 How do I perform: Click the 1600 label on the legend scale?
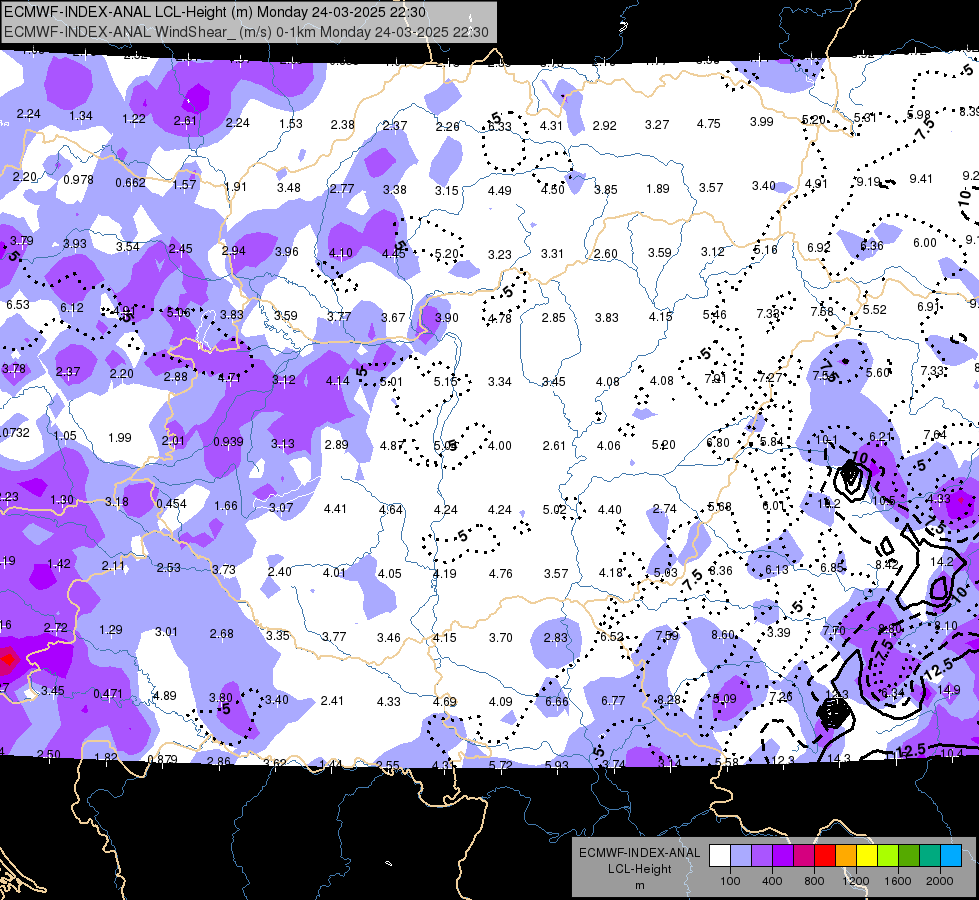[x=897, y=881]
